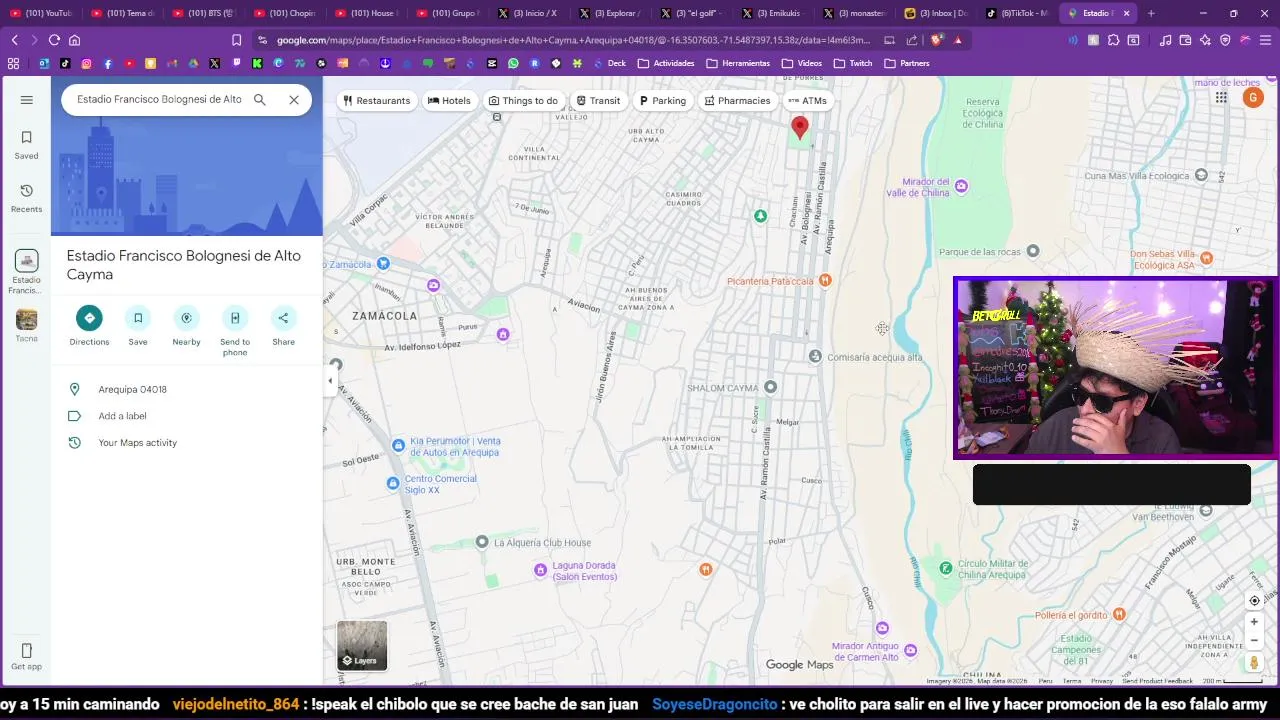The image size is (1280, 720).
Task: Click the Brave Shields lion icon
Action: 937,40
